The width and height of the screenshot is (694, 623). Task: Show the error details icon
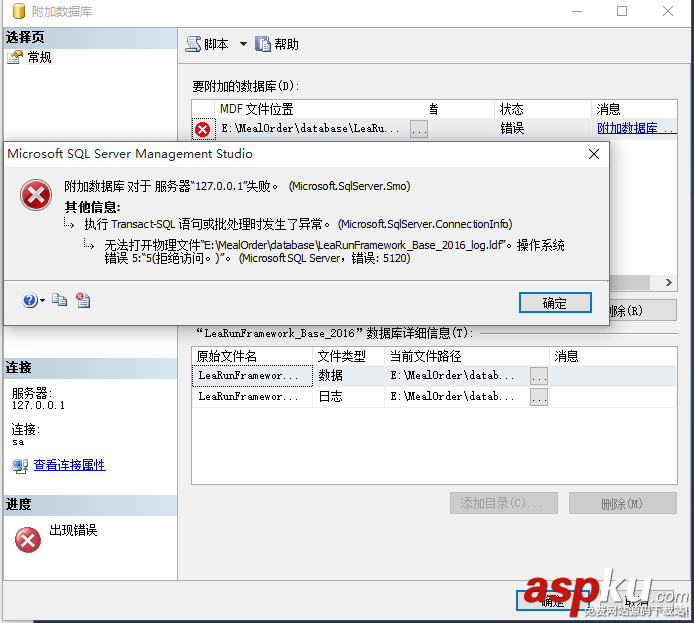point(83,300)
